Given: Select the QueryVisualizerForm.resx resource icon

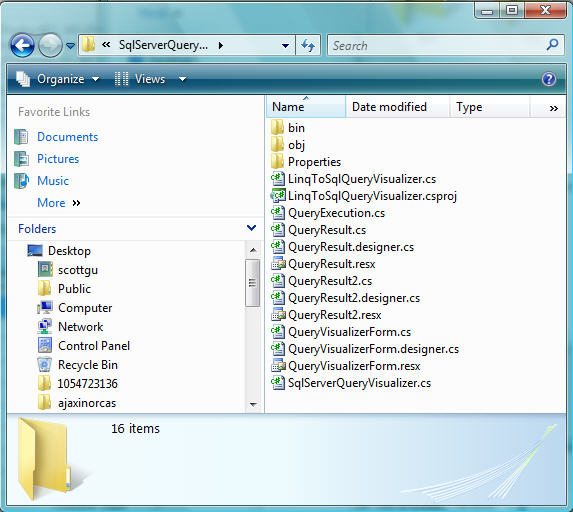Looking at the screenshot, I should pyautogui.click(x=278, y=365).
